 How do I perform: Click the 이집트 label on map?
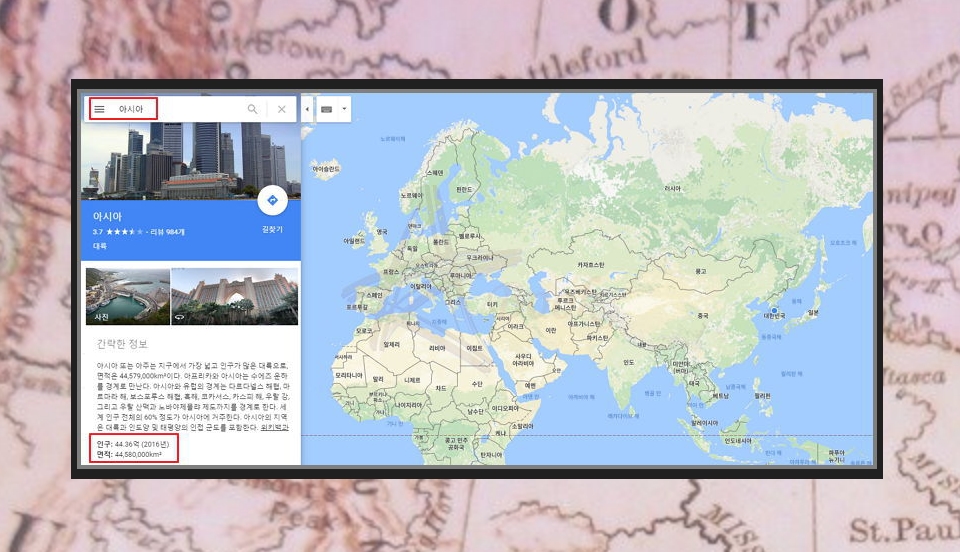[x=474, y=348]
